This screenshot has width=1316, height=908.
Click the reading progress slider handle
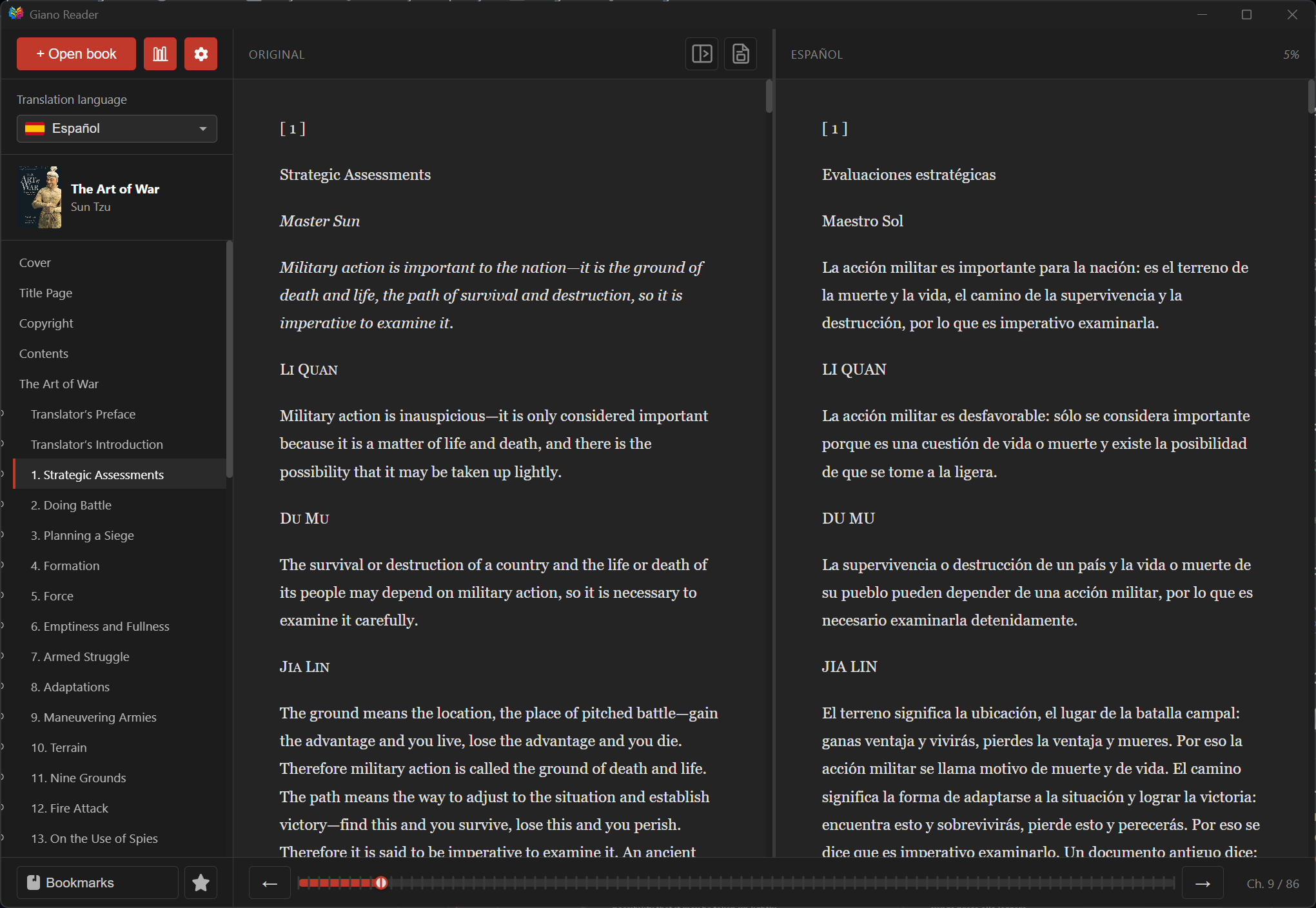point(381,883)
